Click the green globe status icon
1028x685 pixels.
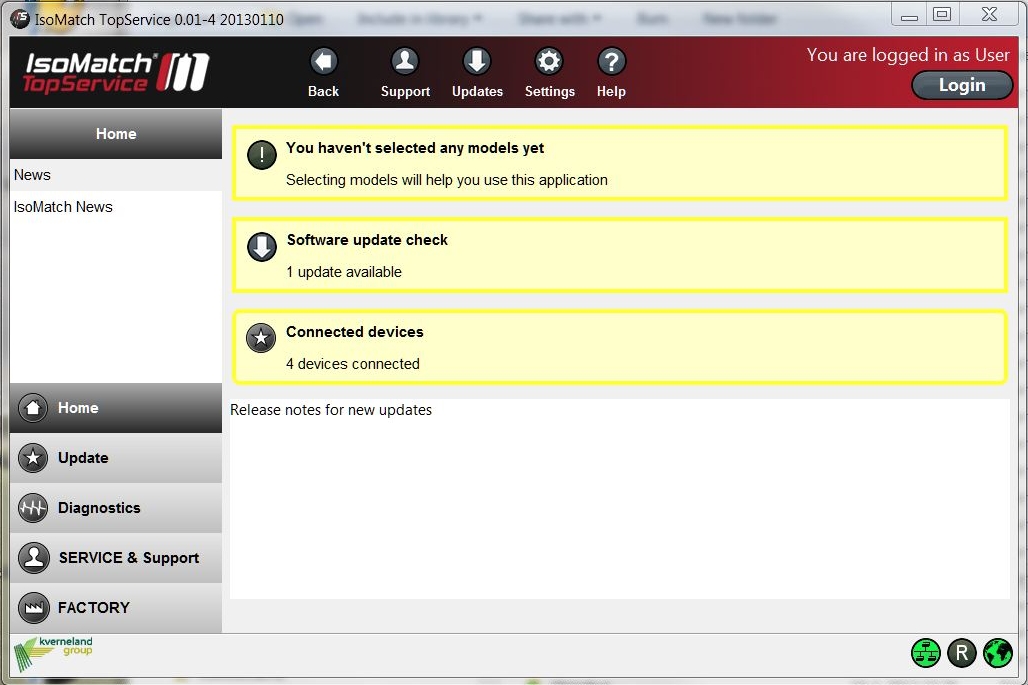pos(998,653)
